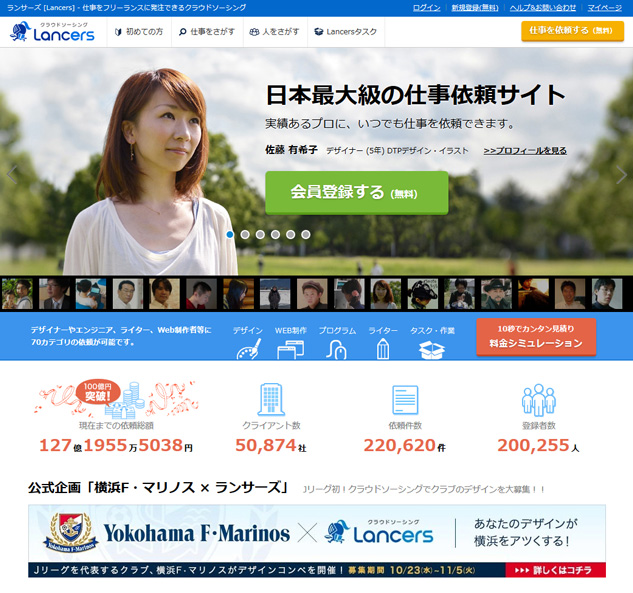Select the first carousel dot indicator
633x593 pixels.
point(230,234)
